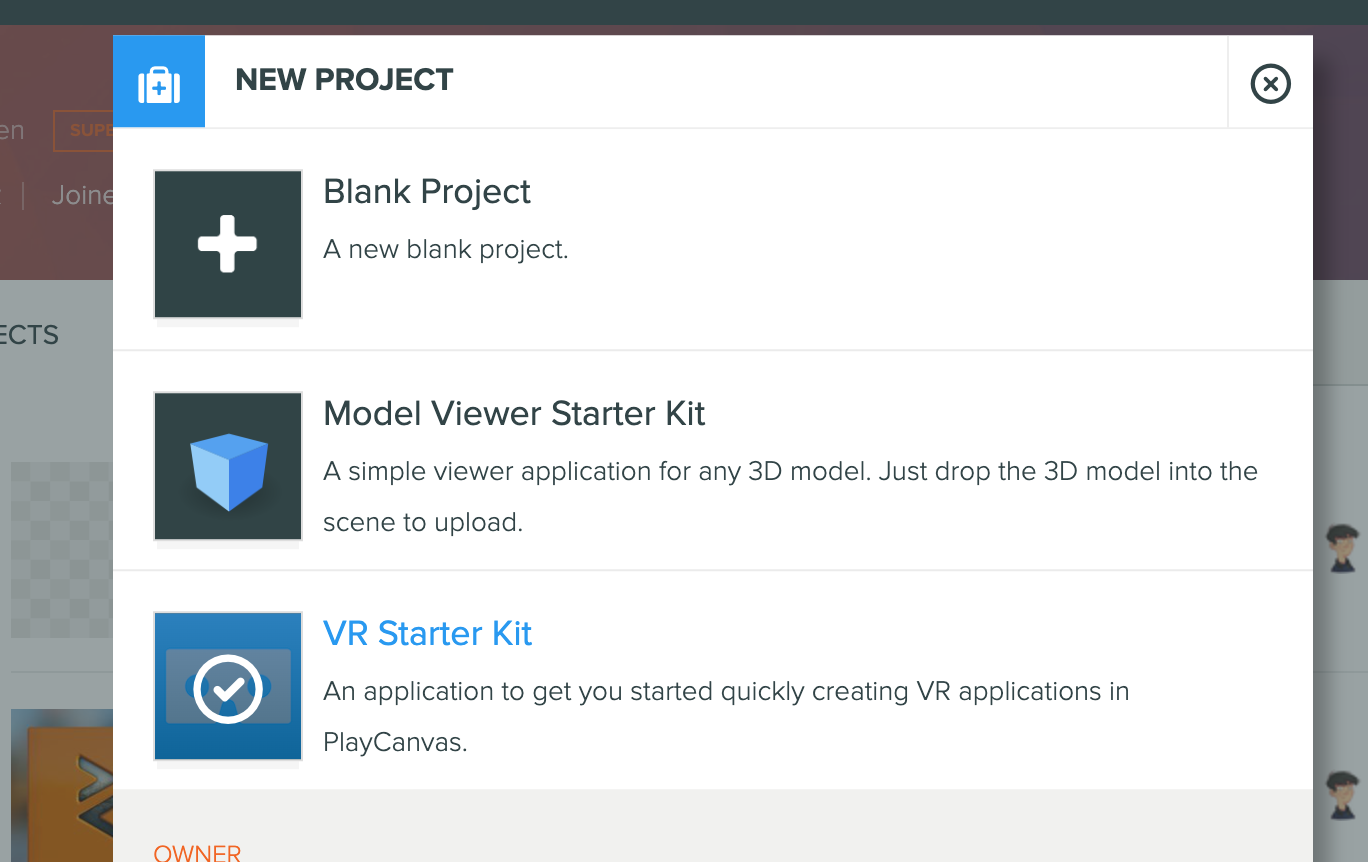Image resolution: width=1368 pixels, height=862 pixels.
Task: Open the checkered placeholder project thumbnail
Action: 62,549
